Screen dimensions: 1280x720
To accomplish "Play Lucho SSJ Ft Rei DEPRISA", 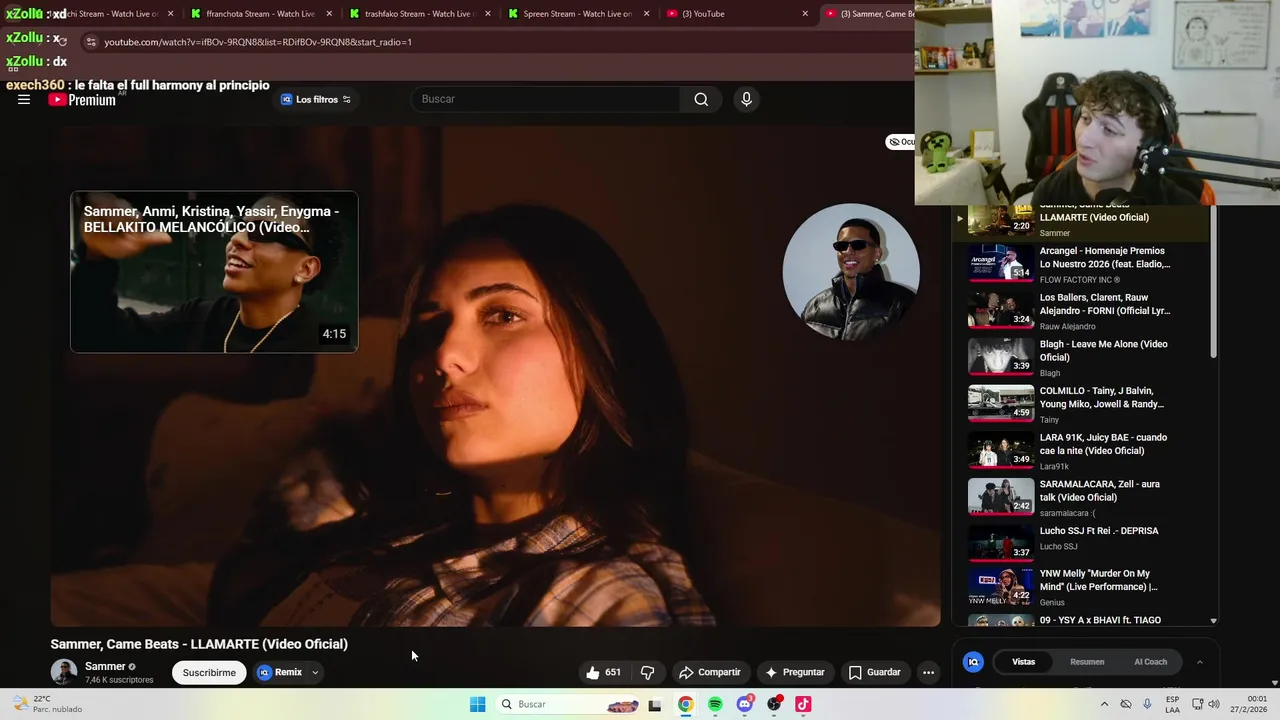I will tap(1088, 544).
